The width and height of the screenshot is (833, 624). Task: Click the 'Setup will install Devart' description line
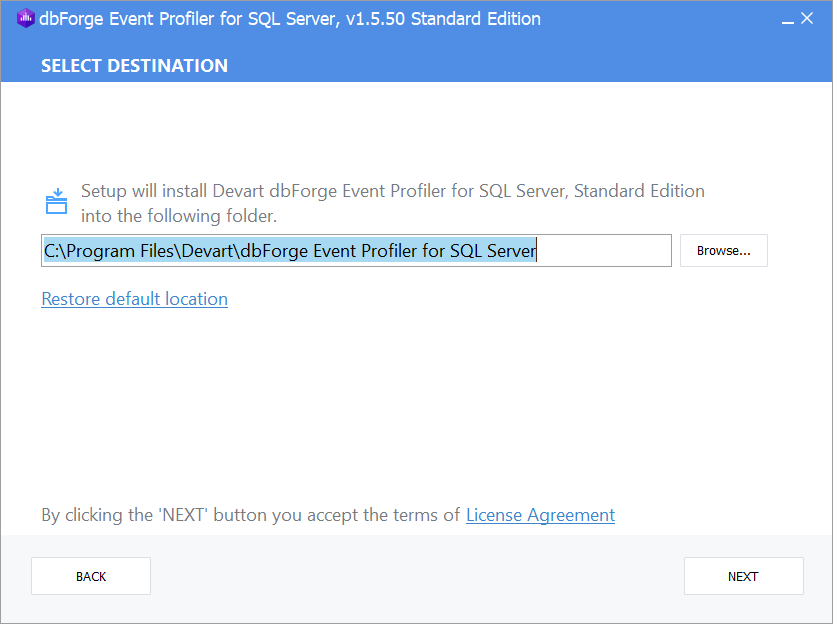tap(393, 191)
